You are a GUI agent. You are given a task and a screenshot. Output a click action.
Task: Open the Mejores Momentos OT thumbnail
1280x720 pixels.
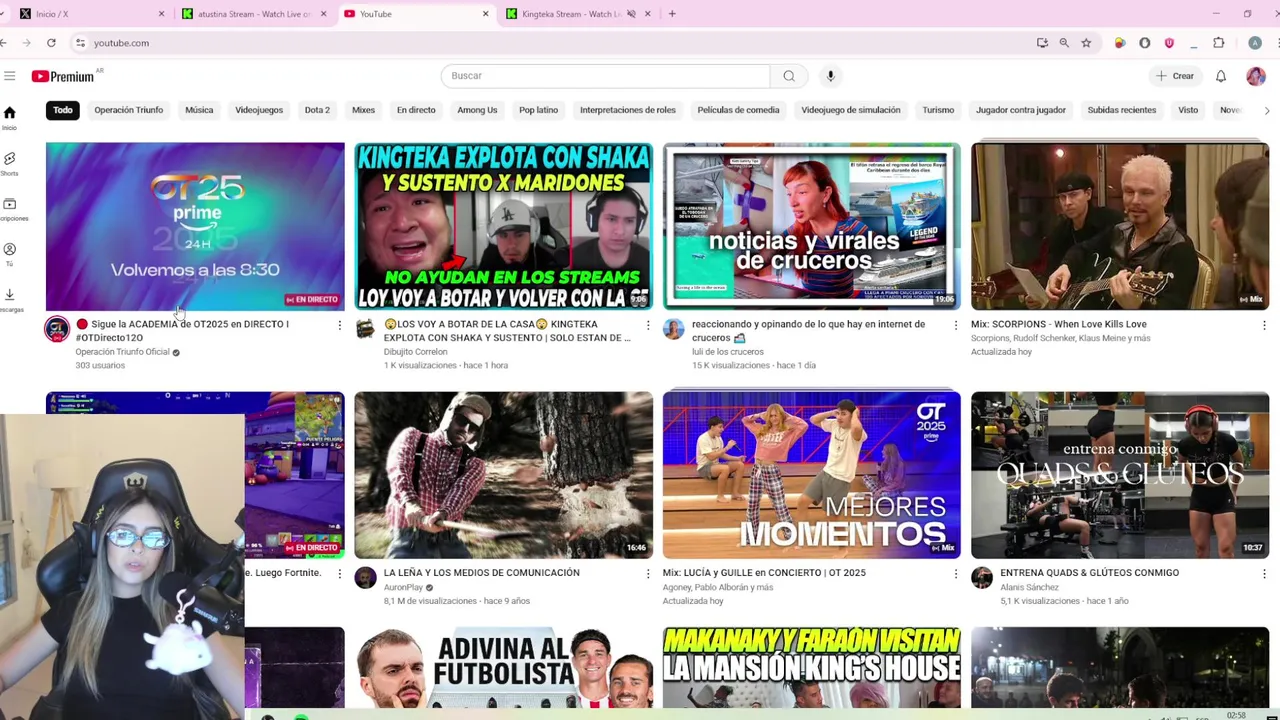(x=811, y=475)
